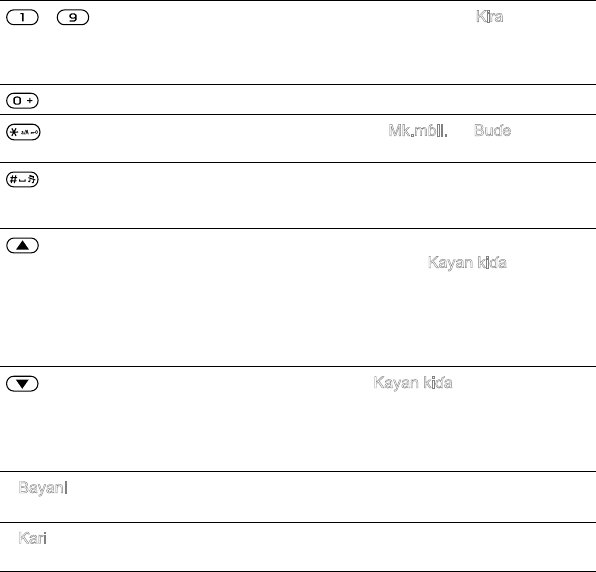Image resolution: width=596 pixels, height=572 pixels.
Task: Click the up arrow key icon
Action: 22,246
